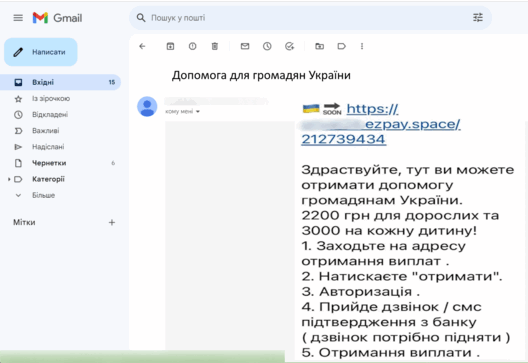This screenshot has height=363, width=528.
Task: Click inbox unread count '15'
Action: click(112, 82)
